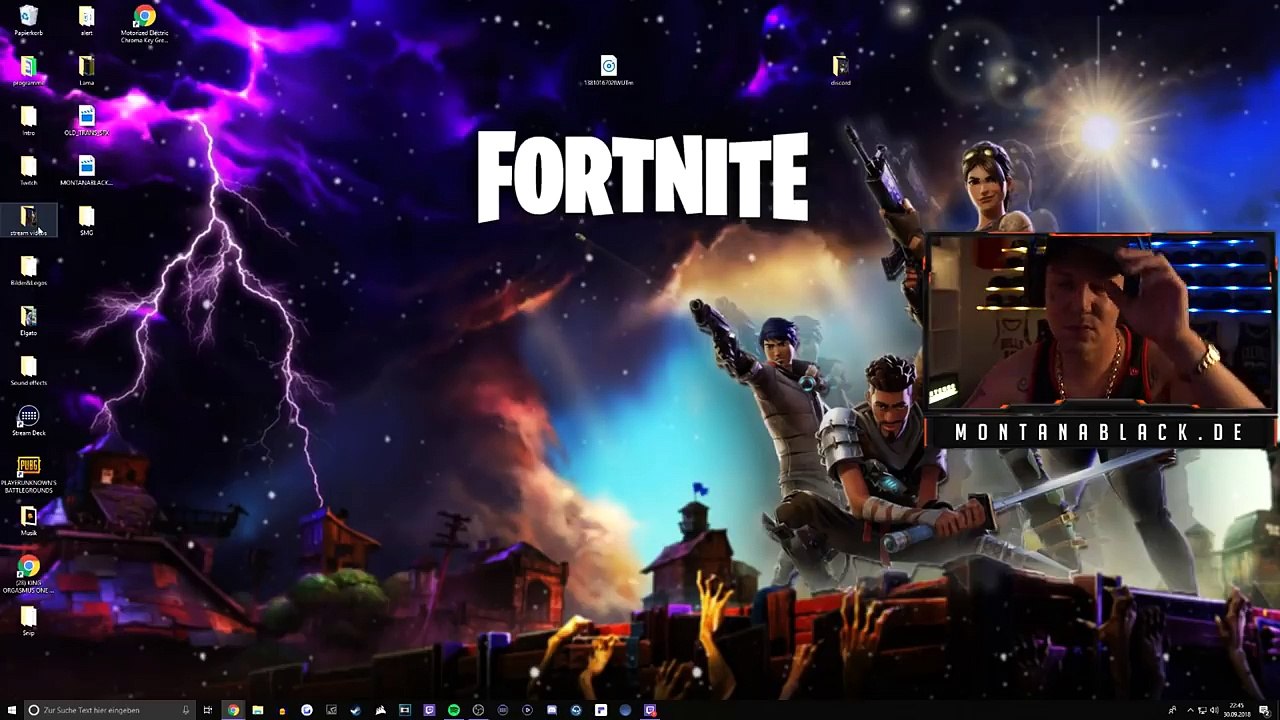Select the programme folder icon
Viewport: 1280px width, 720px height.
(28, 71)
